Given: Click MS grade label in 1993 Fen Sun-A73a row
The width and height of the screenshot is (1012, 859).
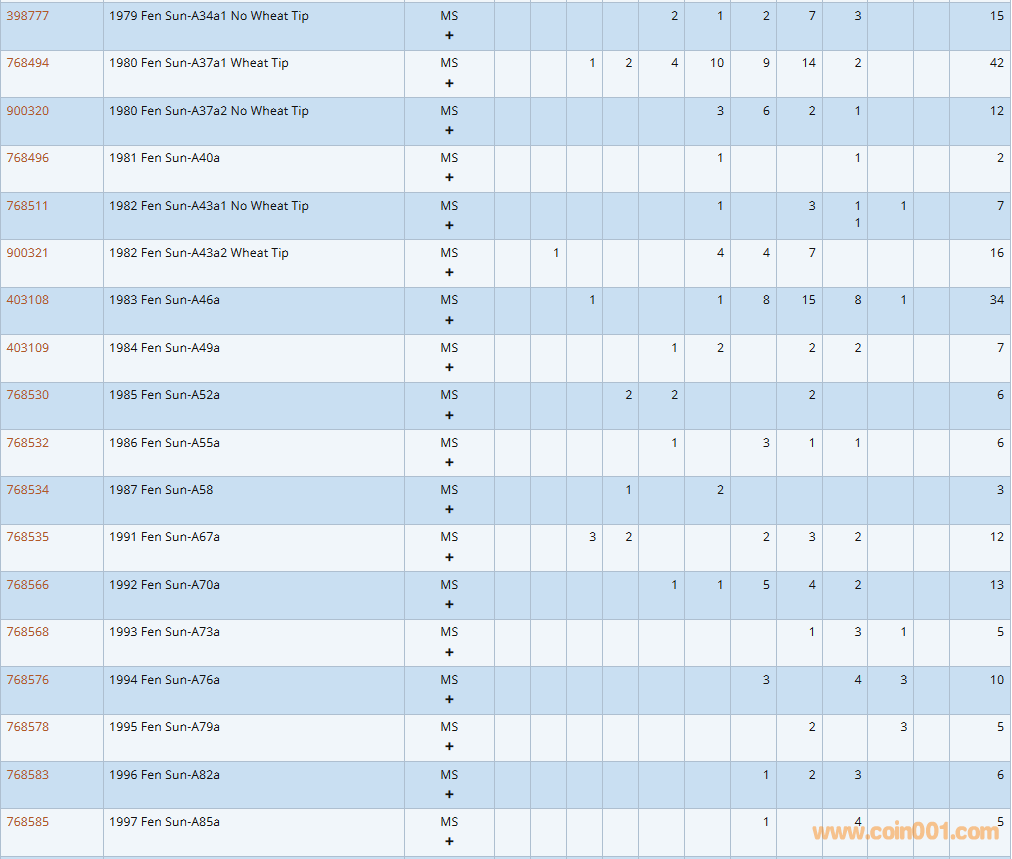Looking at the screenshot, I should coord(449,632).
